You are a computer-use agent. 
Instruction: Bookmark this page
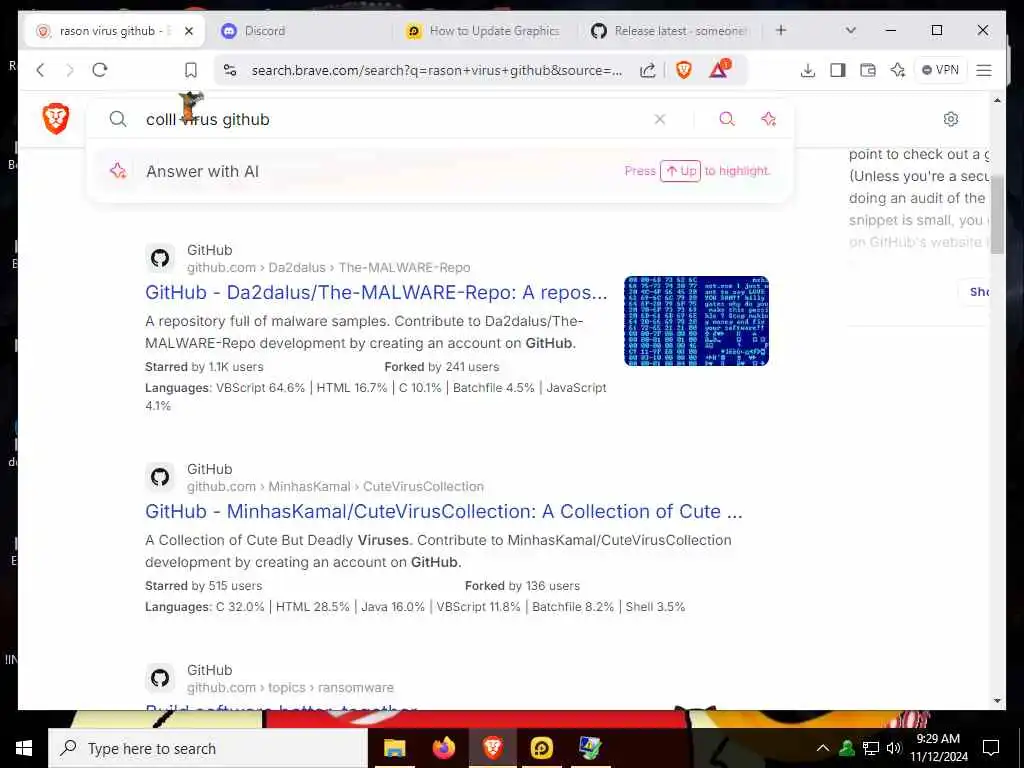pyautogui.click(x=191, y=70)
